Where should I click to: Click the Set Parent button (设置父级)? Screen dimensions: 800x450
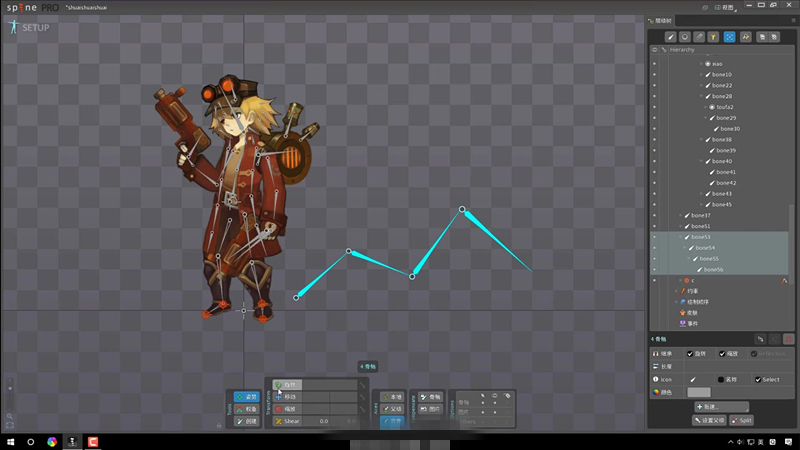[709, 420]
